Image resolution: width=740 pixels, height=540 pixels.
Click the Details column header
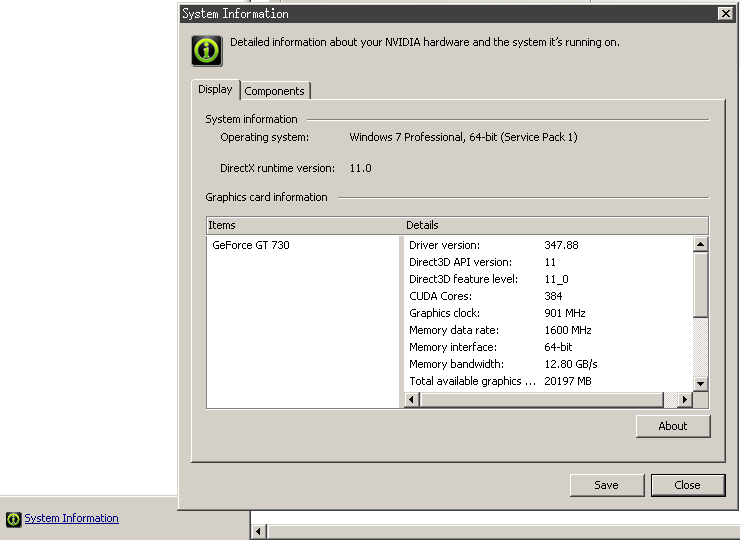pos(556,225)
